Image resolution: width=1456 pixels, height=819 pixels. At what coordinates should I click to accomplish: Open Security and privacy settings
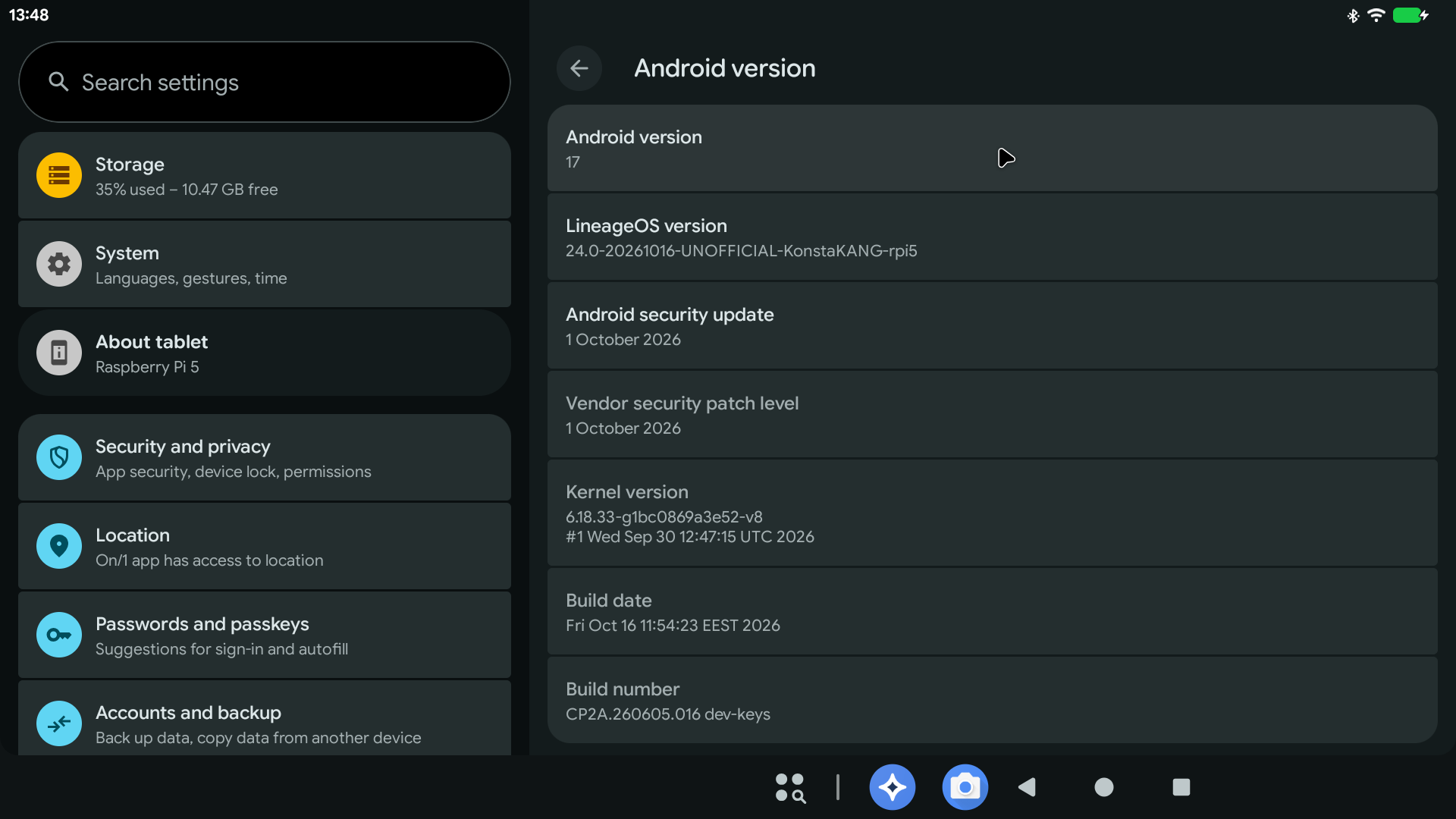click(x=265, y=457)
